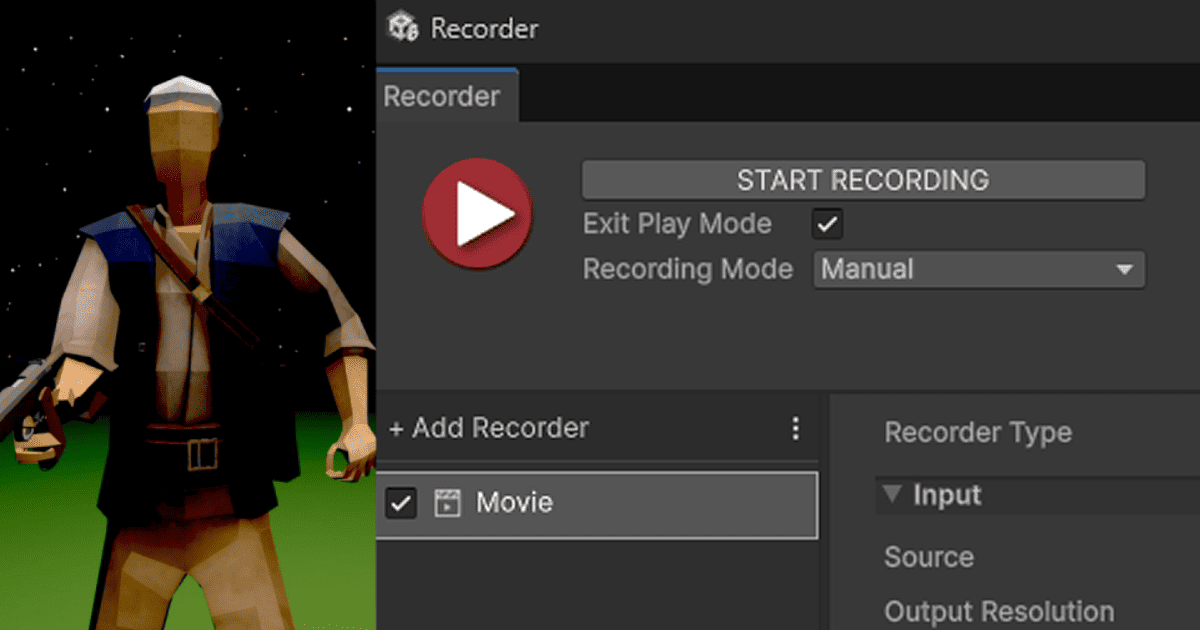Switch to the Recorder tab
Screen dimensions: 1200x630
(442, 97)
